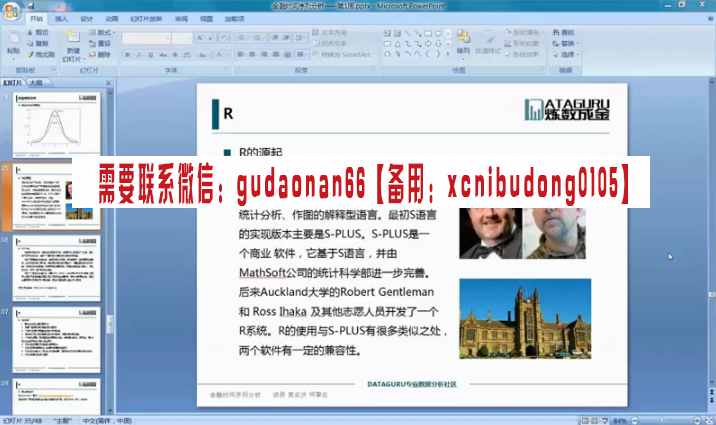Click Find (查找) in editing group
716x425 pixels.
(563, 32)
